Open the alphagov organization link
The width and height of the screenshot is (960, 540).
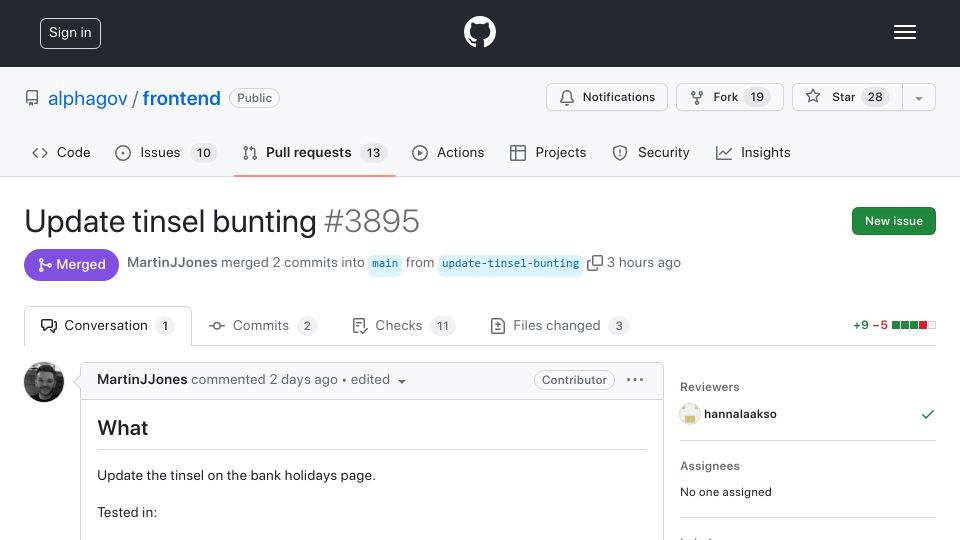[x=88, y=98]
